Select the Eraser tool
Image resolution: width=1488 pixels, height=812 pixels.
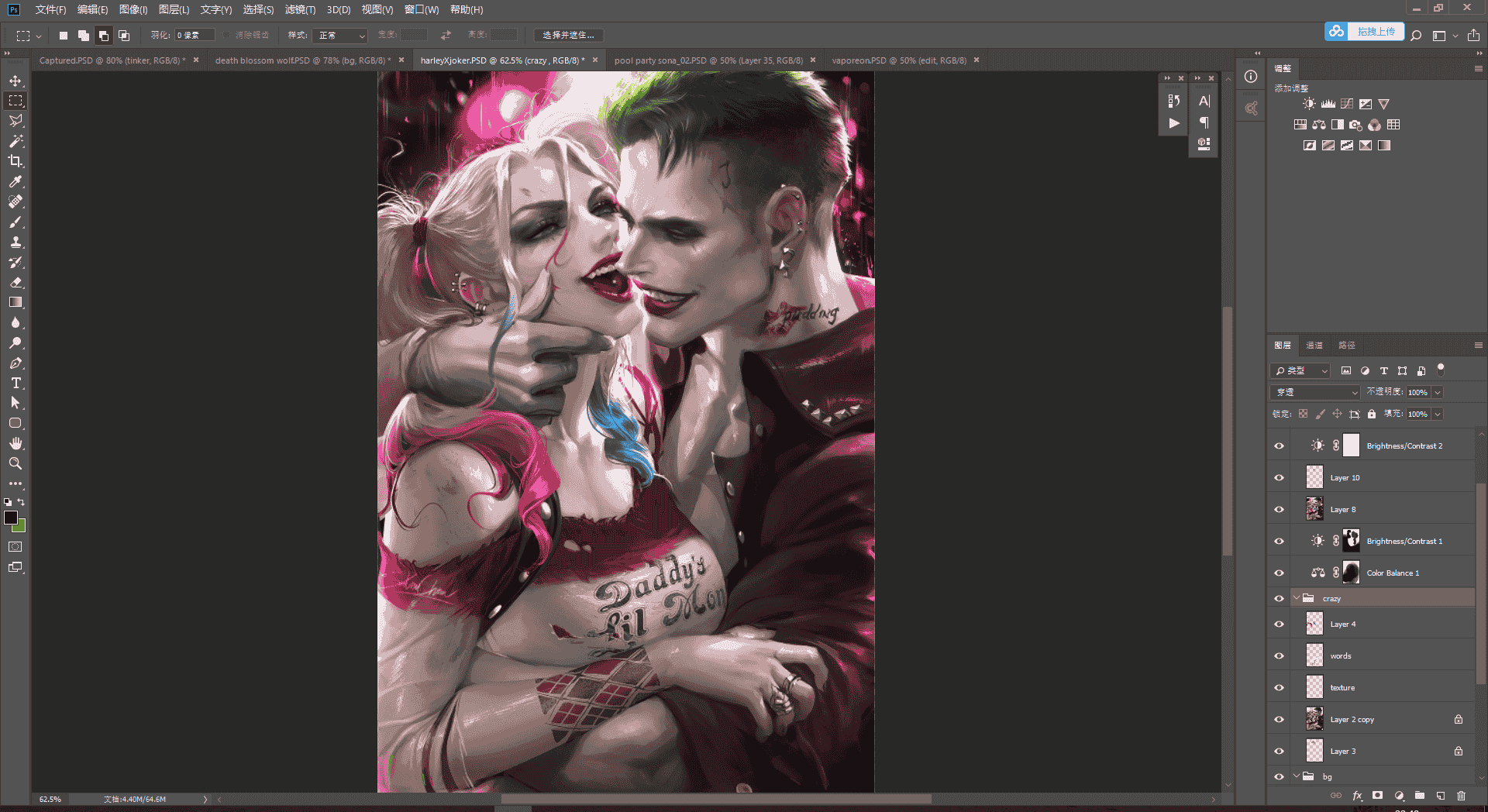click(x=15, y=282)
